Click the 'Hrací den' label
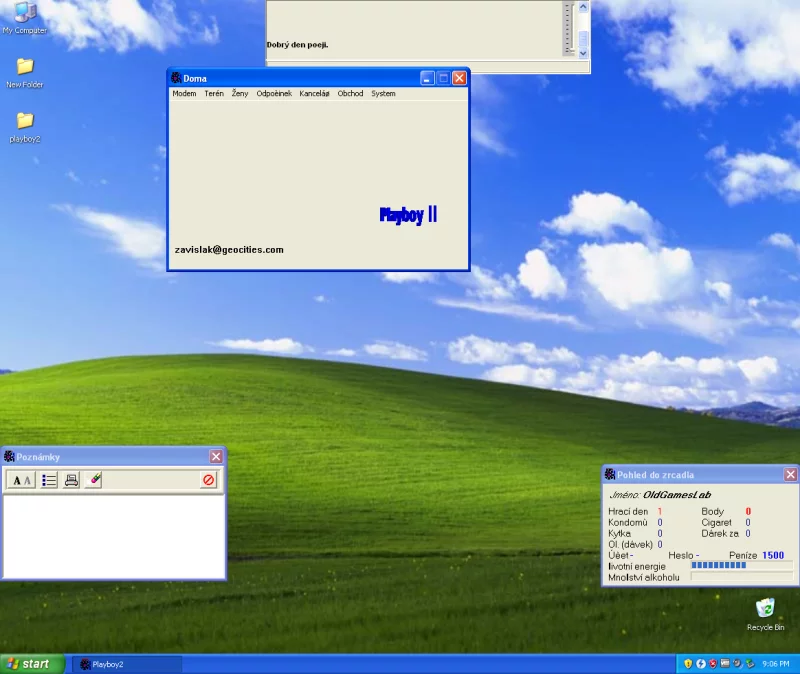Screen dimensions: 800x674 [x=628, y=512]
